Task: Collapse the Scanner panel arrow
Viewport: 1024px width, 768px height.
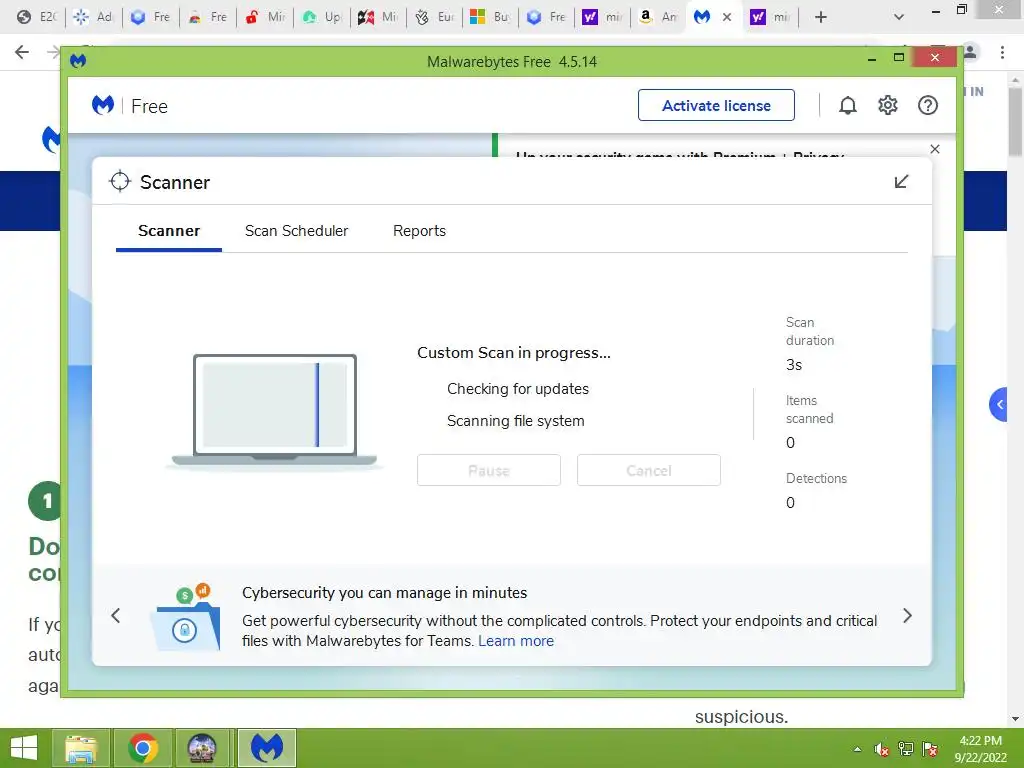Action: coord(901,182)
